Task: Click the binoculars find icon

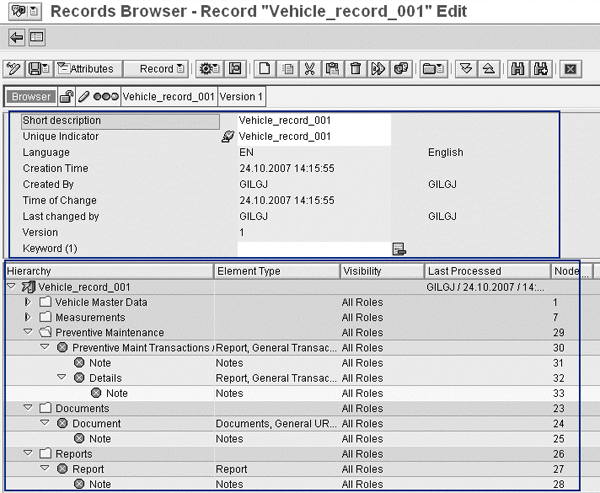Action: pos(518,69)
